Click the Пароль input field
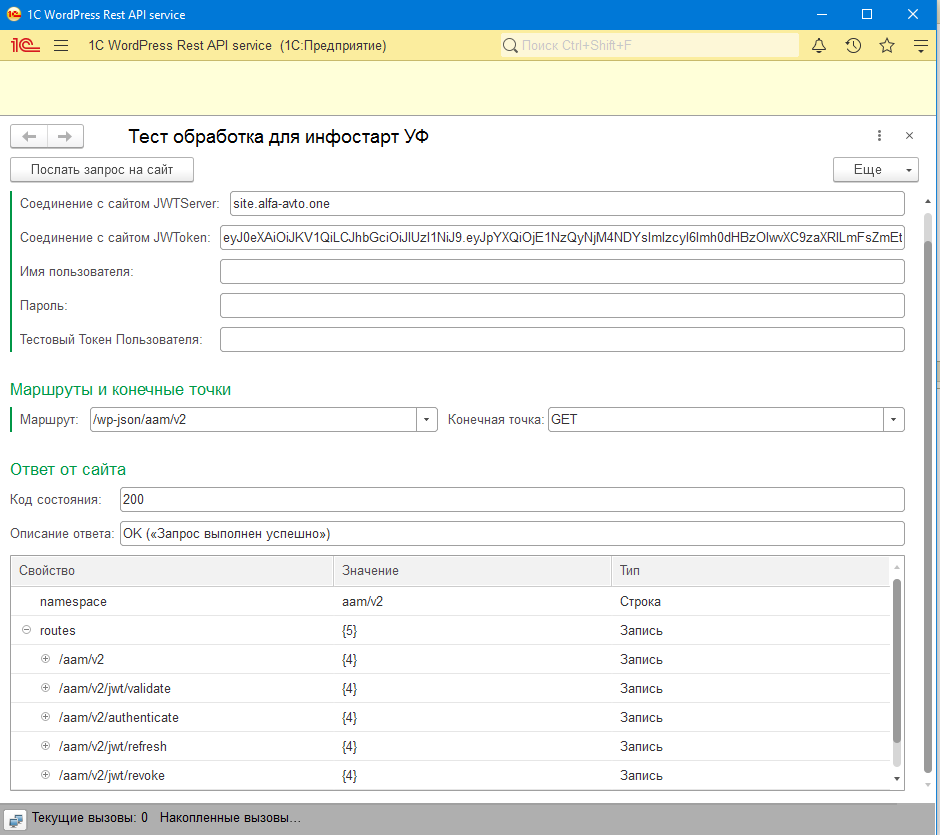 click(562, 306)
